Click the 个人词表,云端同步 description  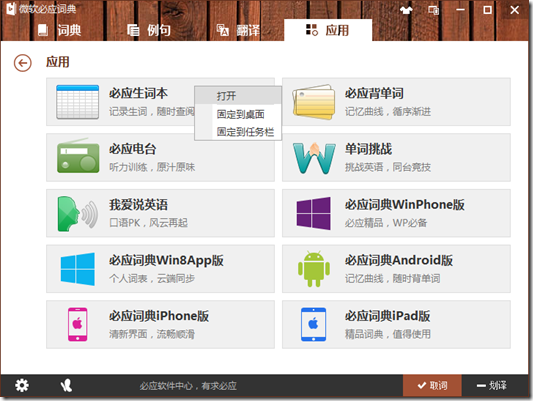tap(152, 278)
